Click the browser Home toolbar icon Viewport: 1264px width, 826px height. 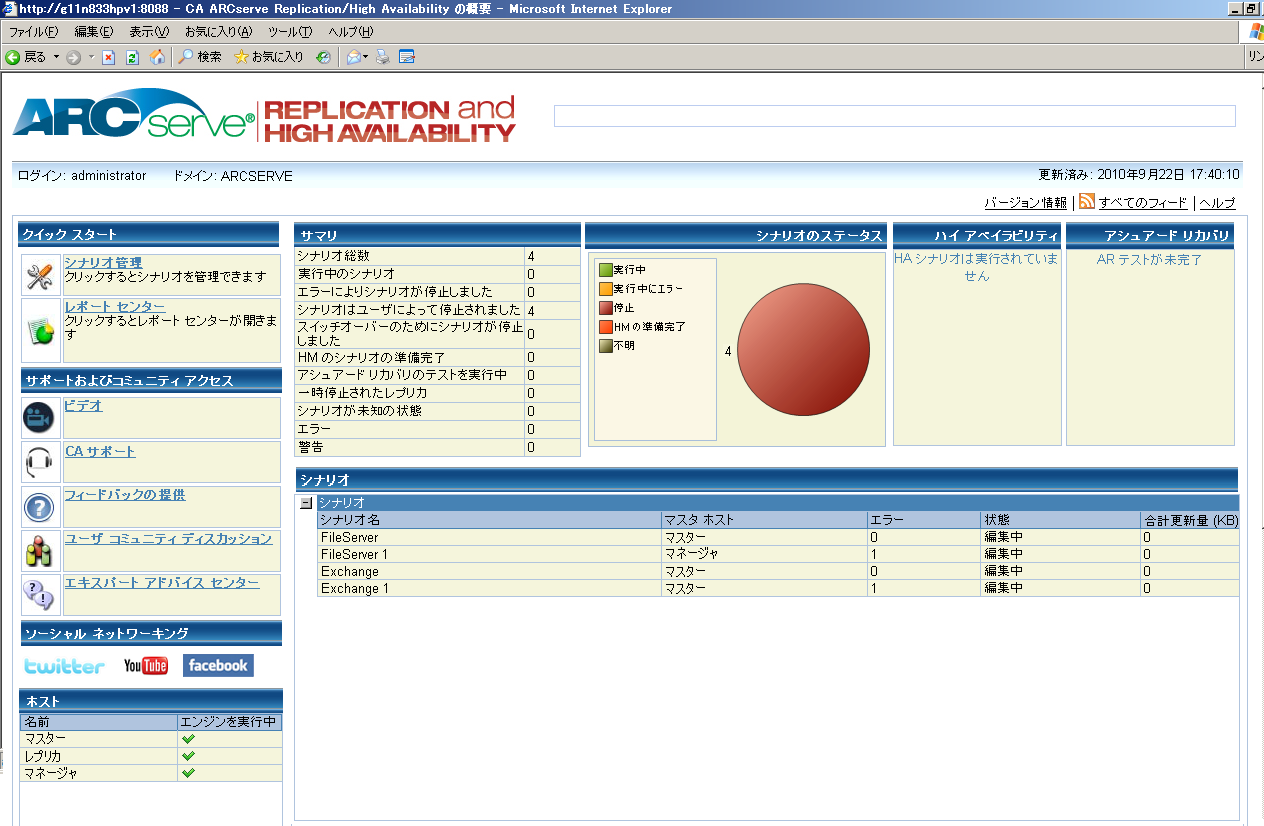(157, 57)
